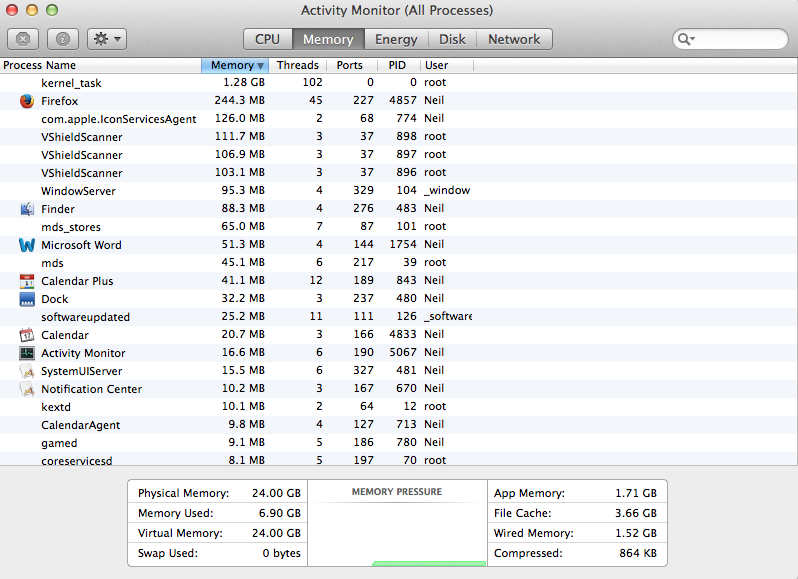Click the Quit Process stop icon

click(23, 39)
